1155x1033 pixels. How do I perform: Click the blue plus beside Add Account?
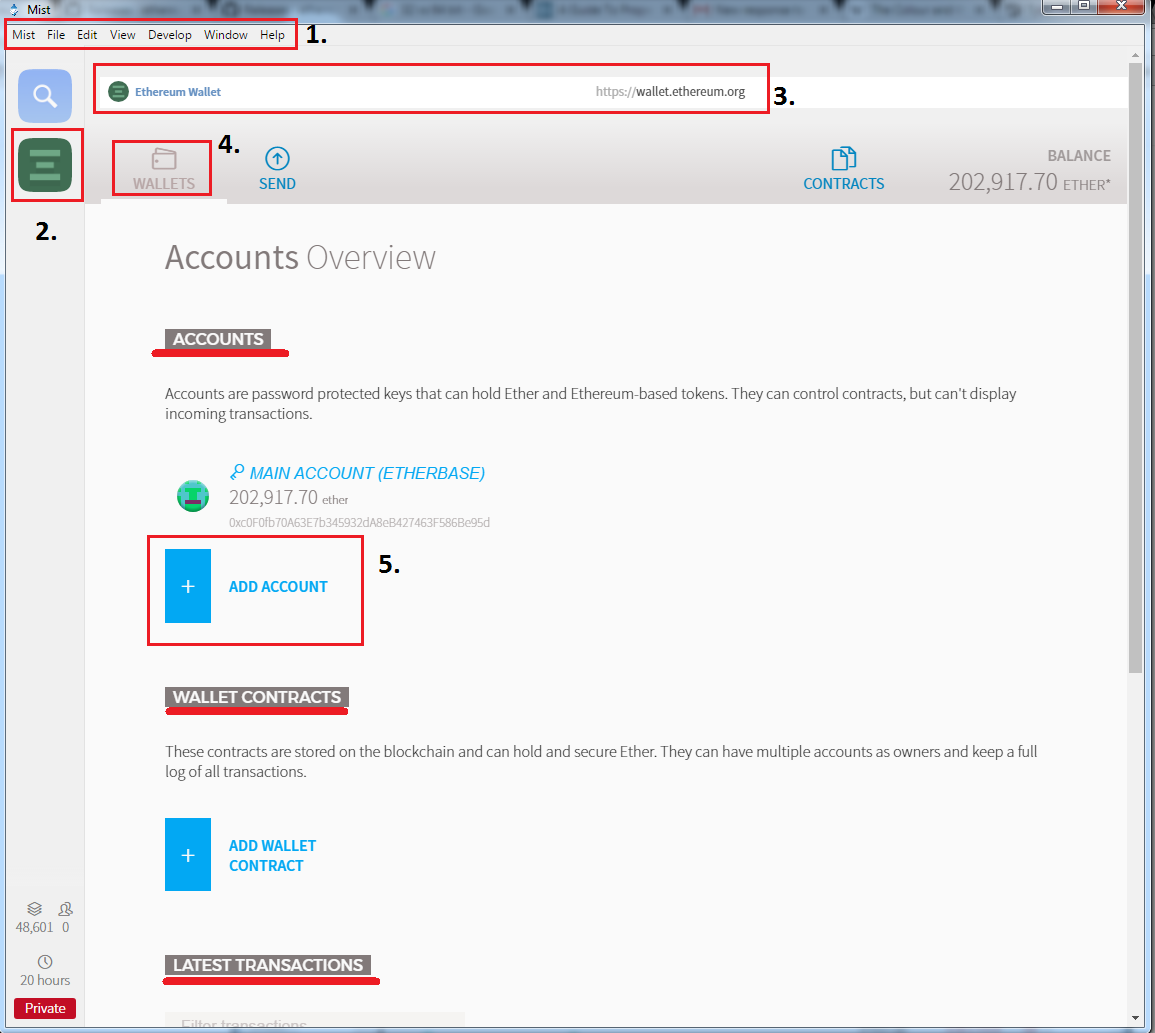coord(188,586)
